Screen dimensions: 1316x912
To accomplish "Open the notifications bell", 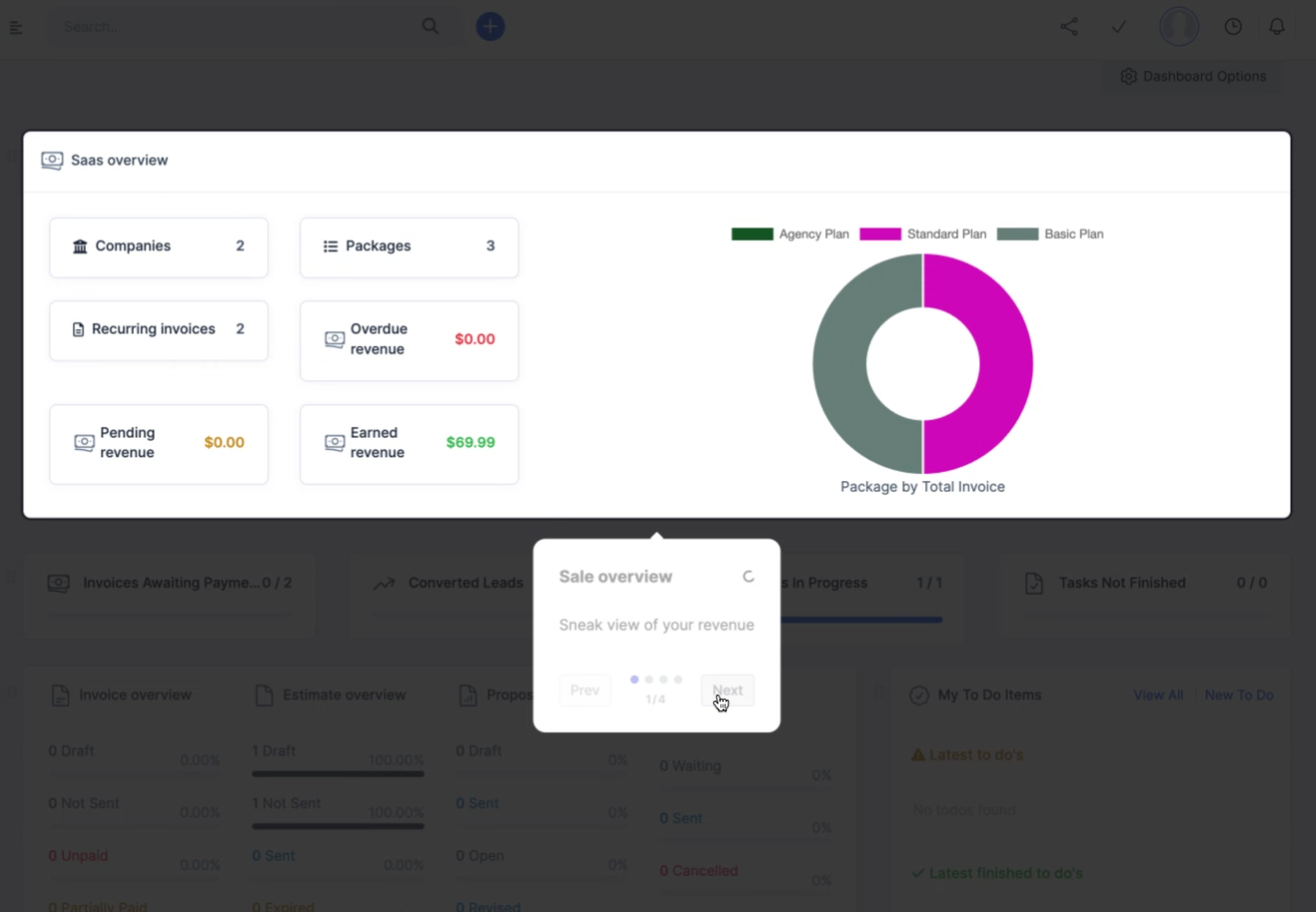I will [1276, 27].
